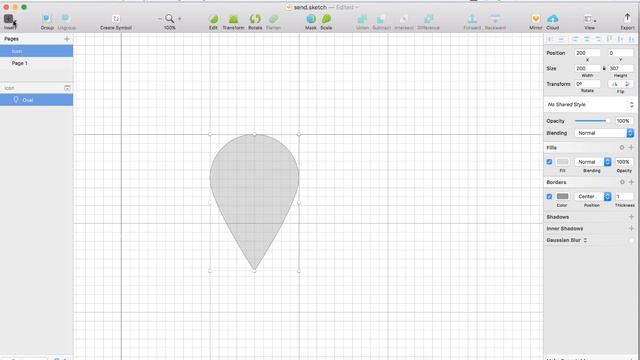This screenshot has width=640, height=360.
Task: Add a new page with plus
Action: (67, 39)
